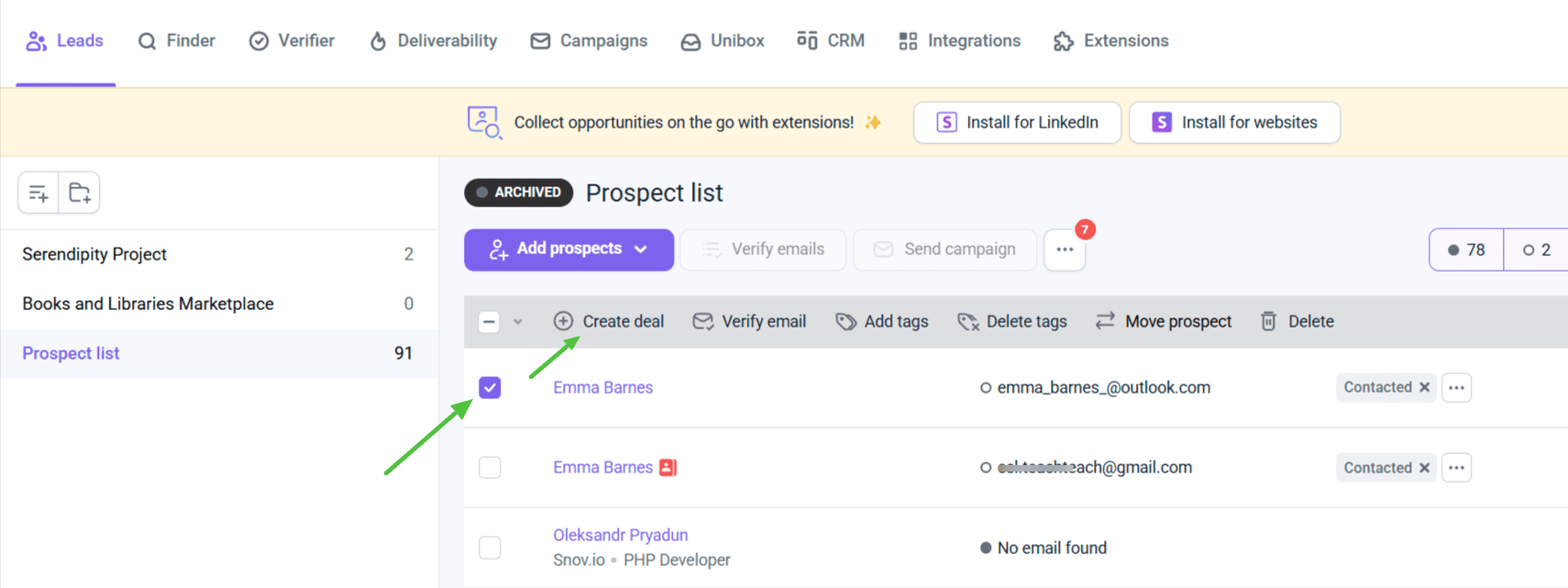Click the Add tags icon
1568x588 pixels.
pyautogui.click(x=845, y=321)
